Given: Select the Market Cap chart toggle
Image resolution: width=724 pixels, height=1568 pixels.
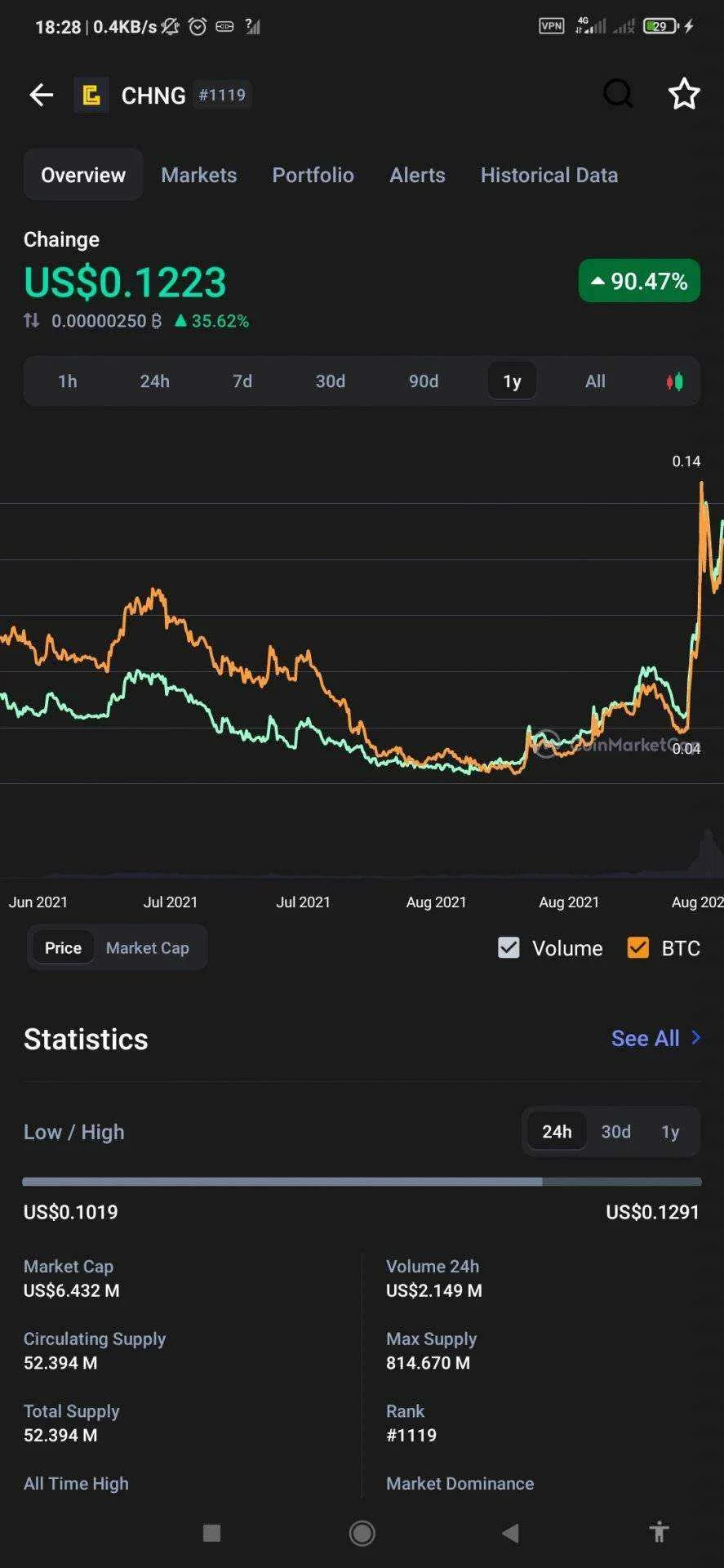Looking at the screenshot, I should point(148,947).
